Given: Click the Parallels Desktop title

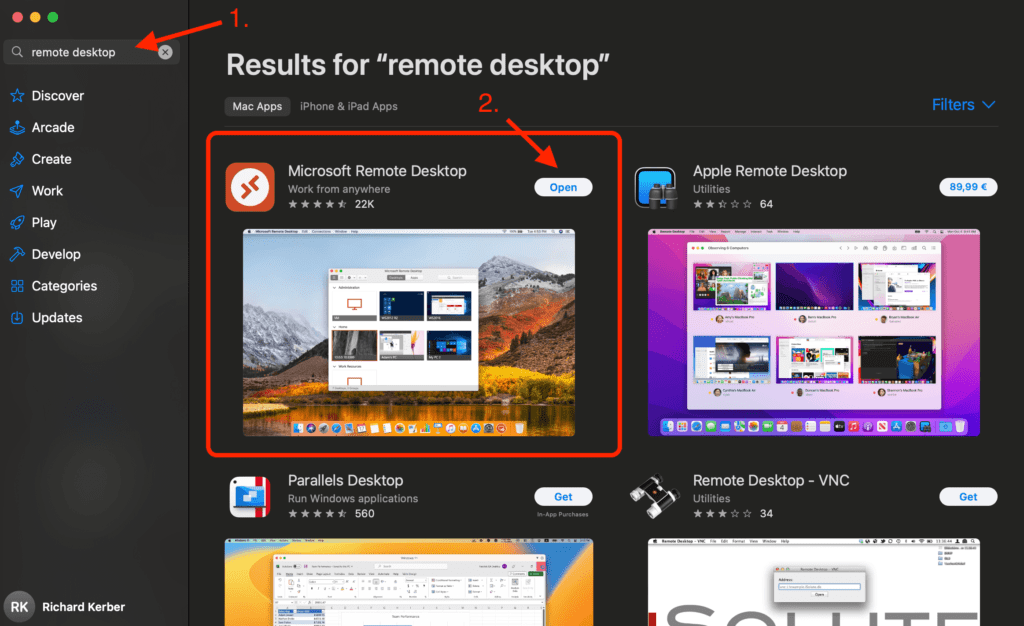Looking at the screenshot, I should pos(345,480).
